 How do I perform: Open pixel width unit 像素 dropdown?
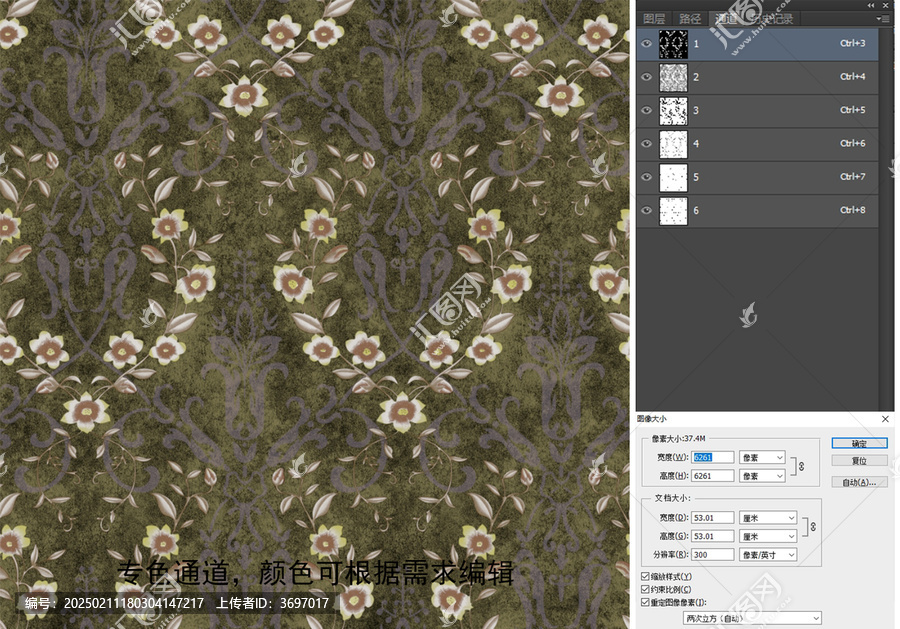click(x=762, y=457)
